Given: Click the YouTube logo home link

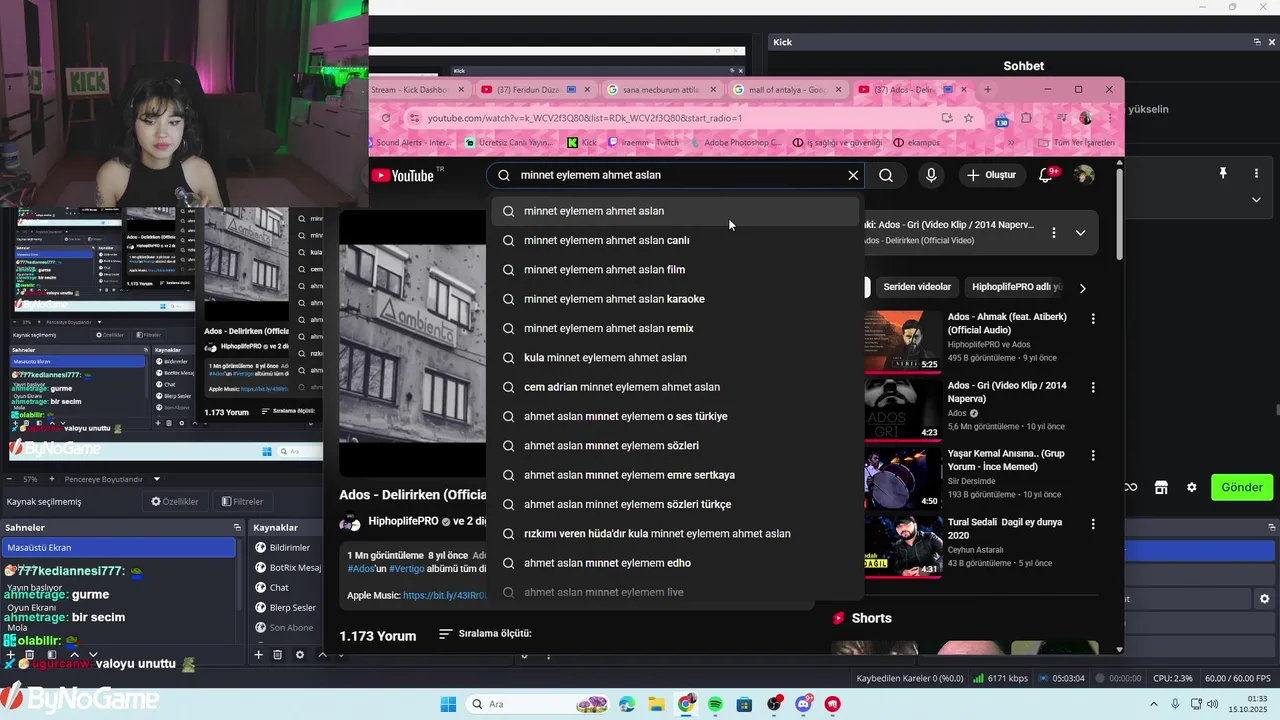Looking at the screenshot, I should 403,176.
